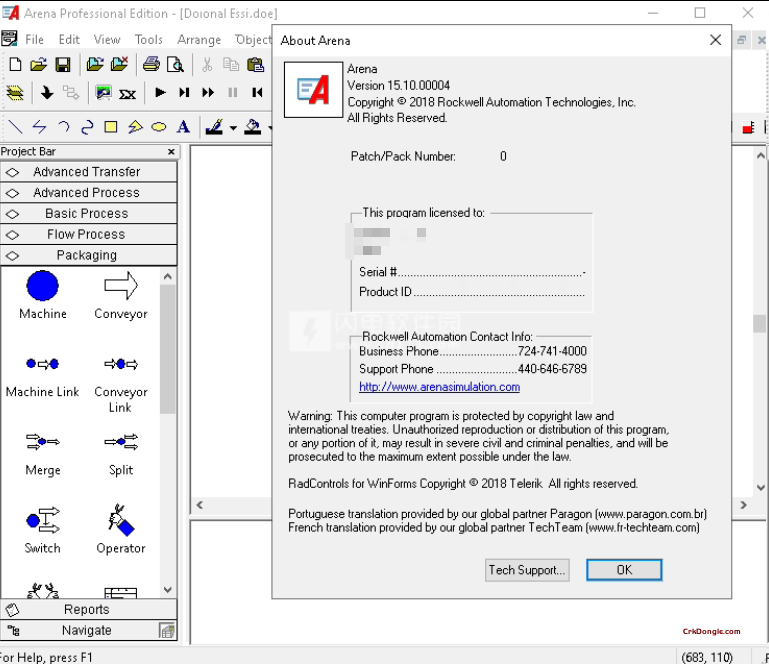Pick the Conveyor module icon
769x664 pixels.
(x=120, y=287)
